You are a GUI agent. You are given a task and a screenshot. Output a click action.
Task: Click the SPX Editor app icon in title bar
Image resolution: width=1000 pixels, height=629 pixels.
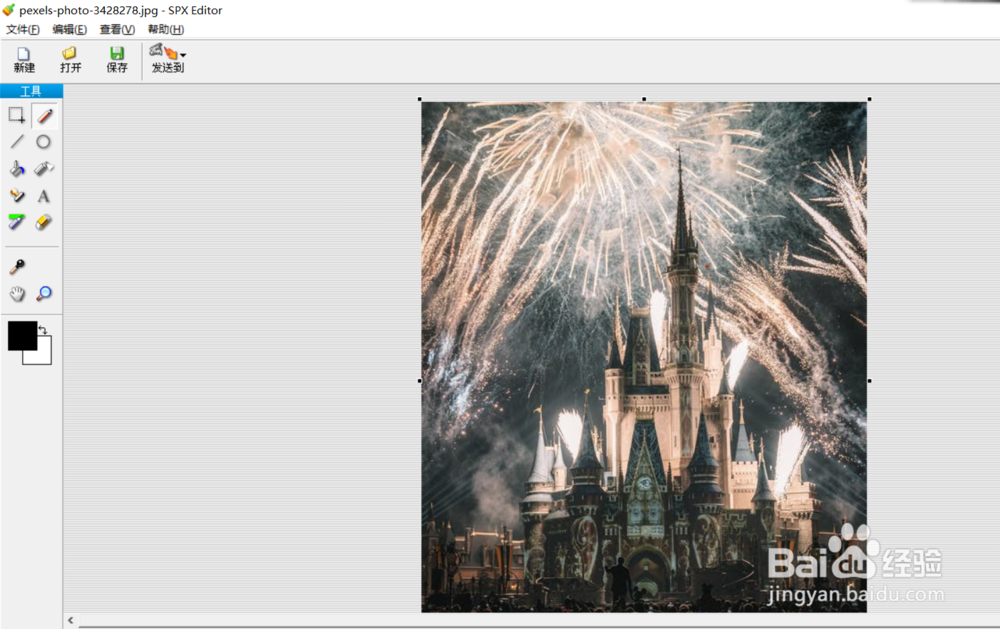coord(8,10)
